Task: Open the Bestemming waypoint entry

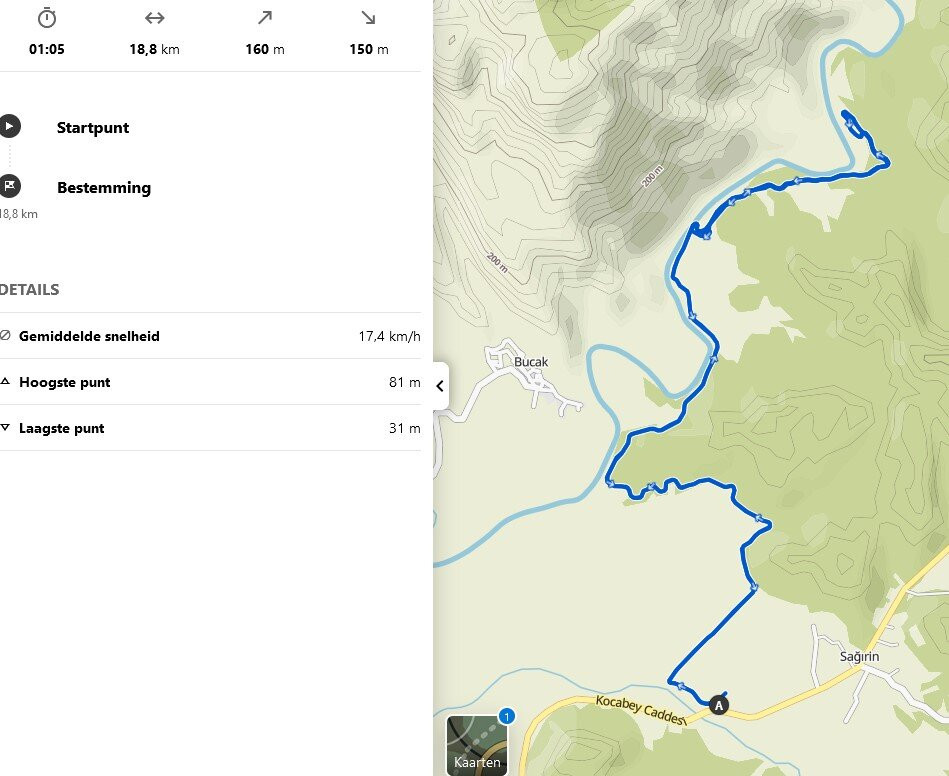Action: [103, 188]
